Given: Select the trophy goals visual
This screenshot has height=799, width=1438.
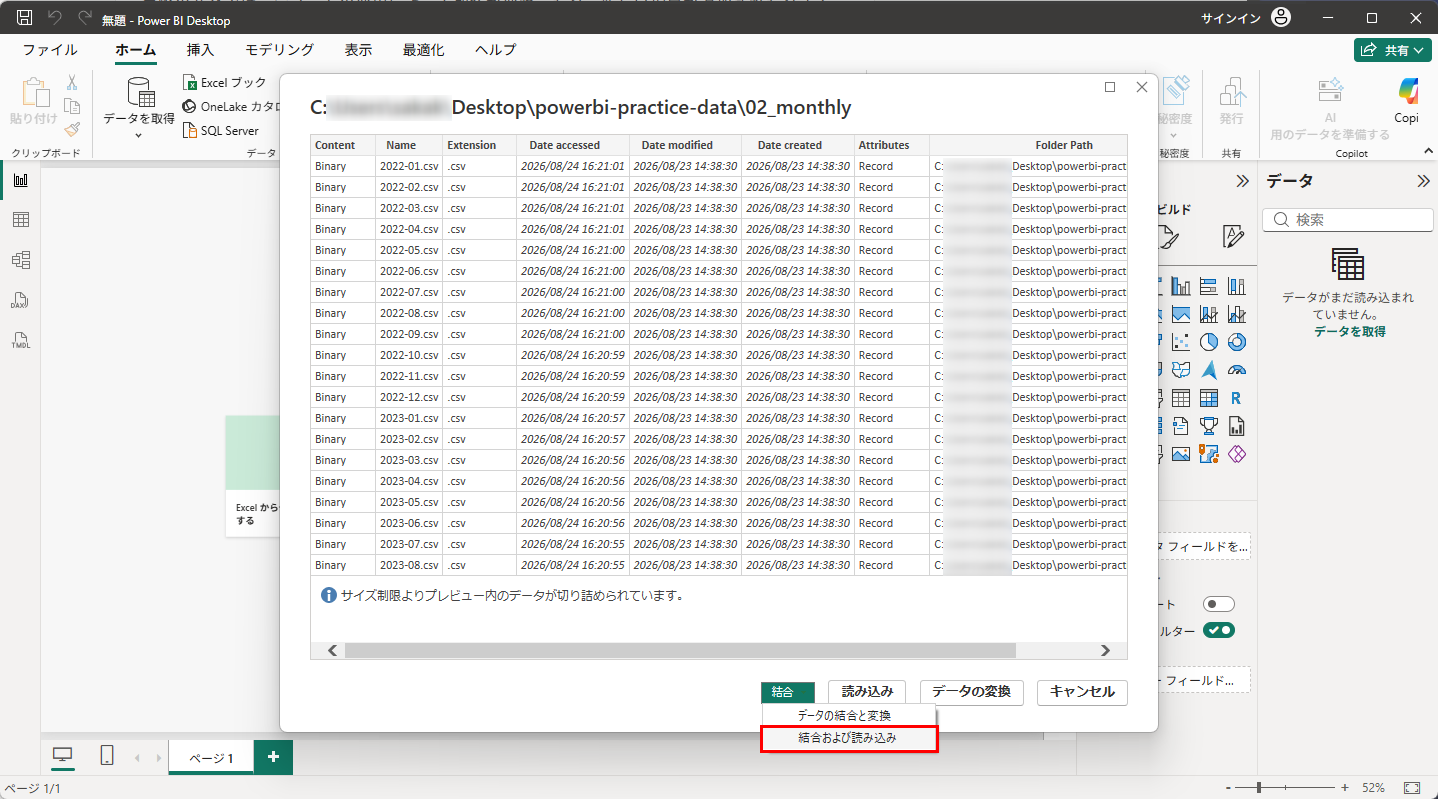Looking at the screenshot, I should (1208, 426).
